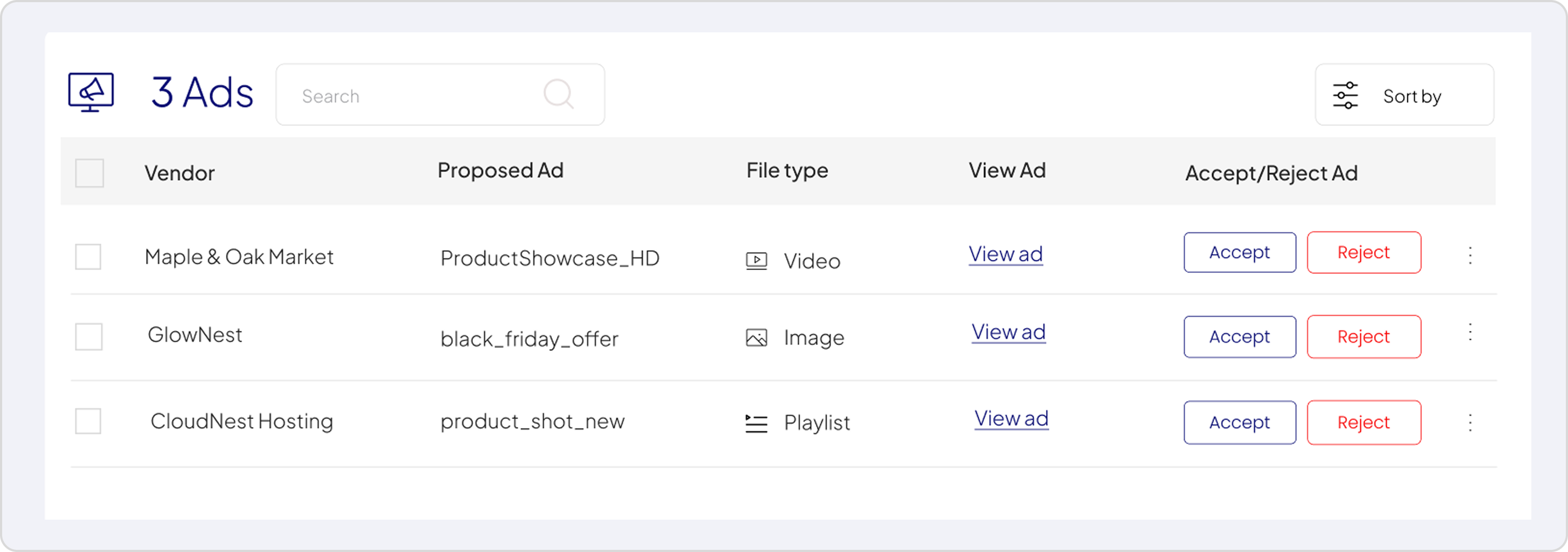Viewport: 1568px width, 552px height.
Task: Click the Playlist file type label
Action: (x=817, y=423)
